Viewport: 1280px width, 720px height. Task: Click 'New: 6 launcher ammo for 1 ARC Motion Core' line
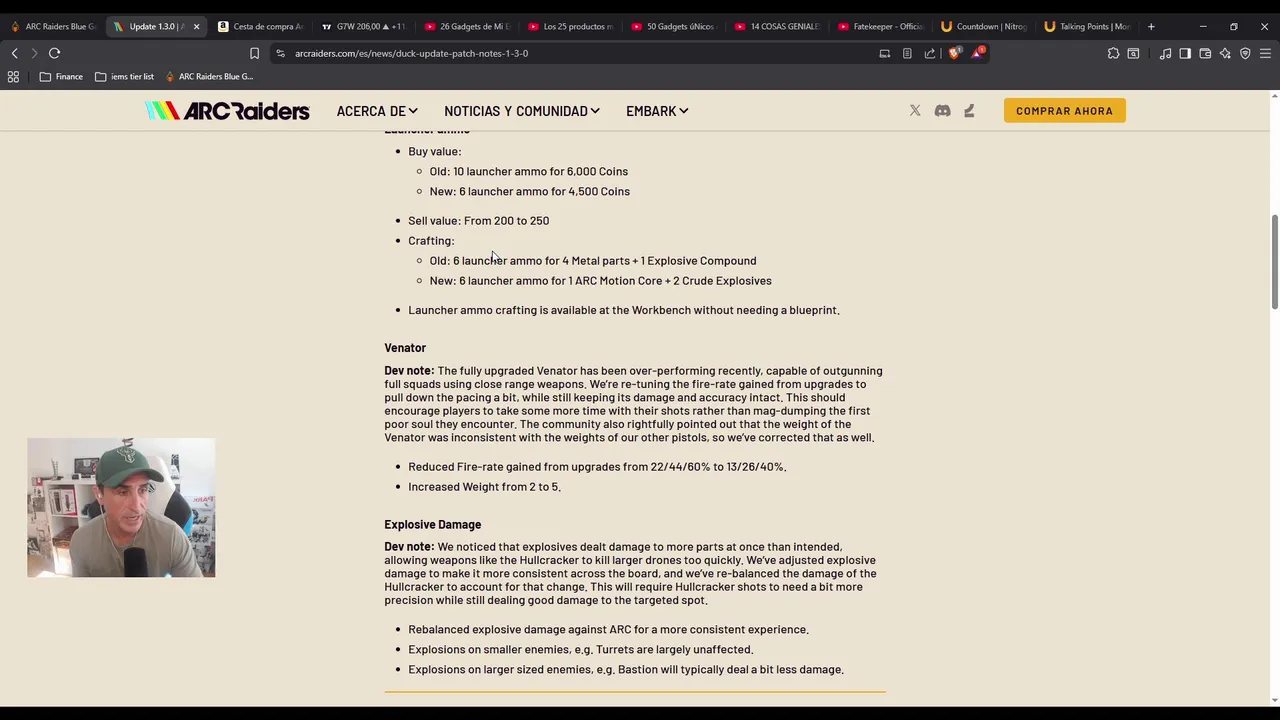(x=600, y=281)
